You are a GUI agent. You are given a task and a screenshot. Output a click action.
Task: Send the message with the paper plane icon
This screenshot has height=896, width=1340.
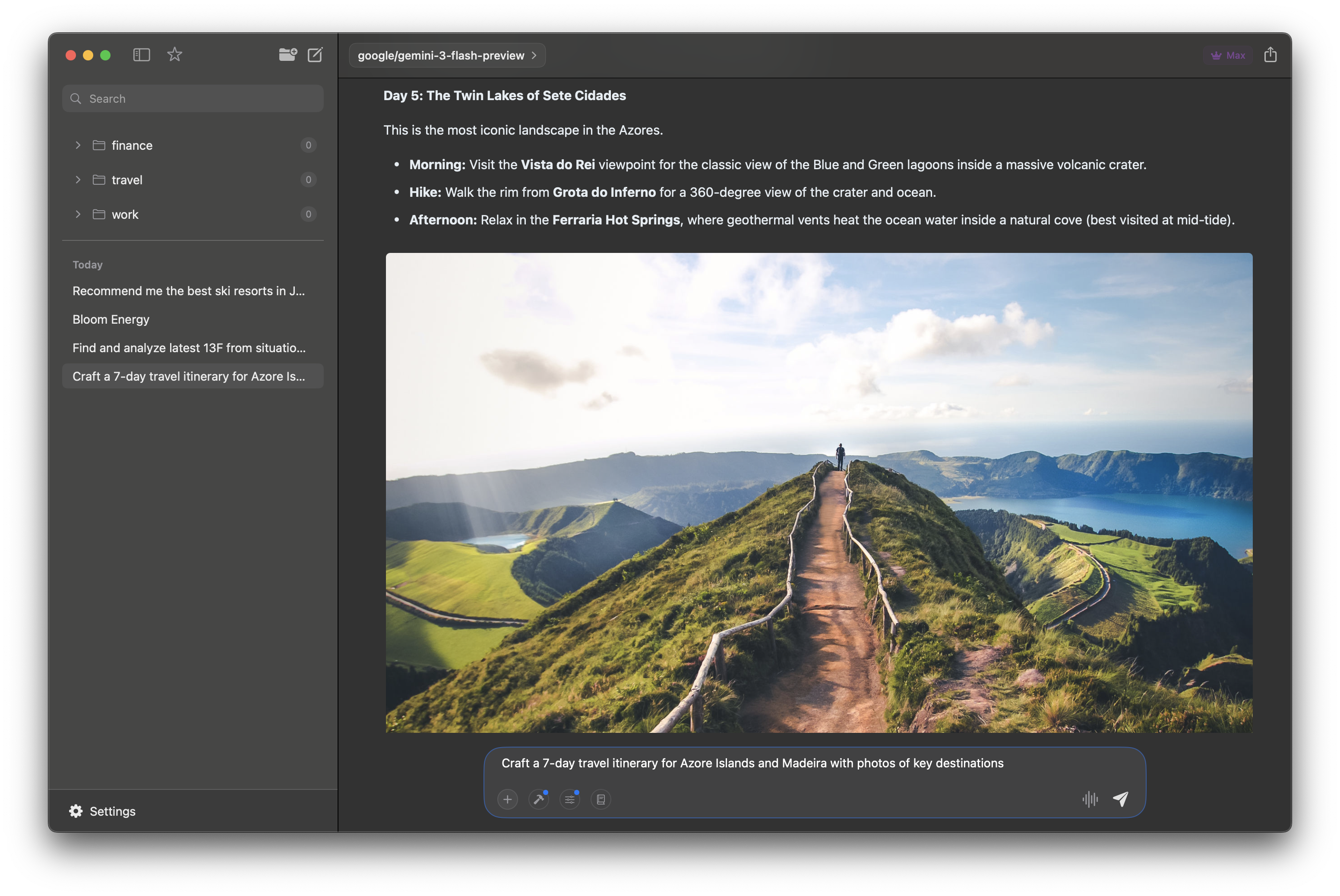tap(1121, 799)
